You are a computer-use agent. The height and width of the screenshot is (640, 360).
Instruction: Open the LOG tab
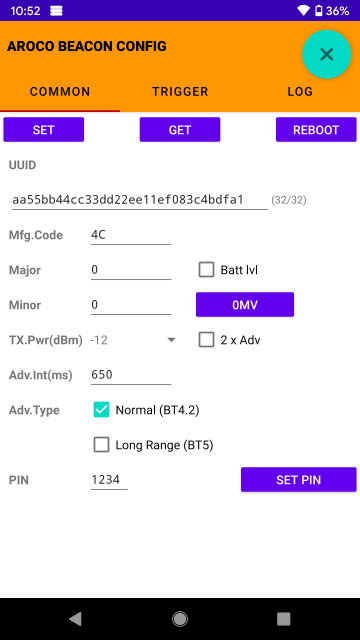click(300, 91)
